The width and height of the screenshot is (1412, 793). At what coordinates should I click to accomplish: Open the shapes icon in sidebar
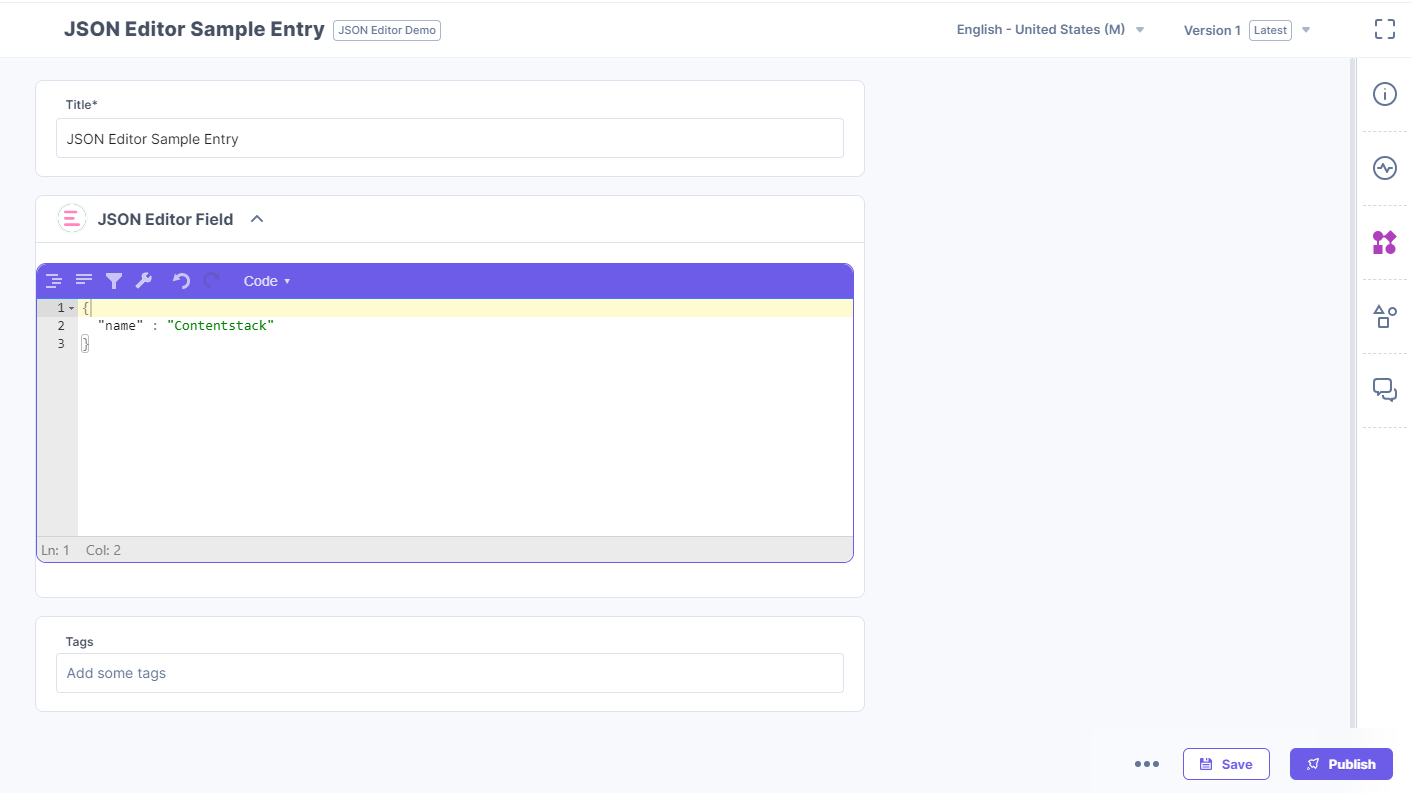click(1384, 316)
